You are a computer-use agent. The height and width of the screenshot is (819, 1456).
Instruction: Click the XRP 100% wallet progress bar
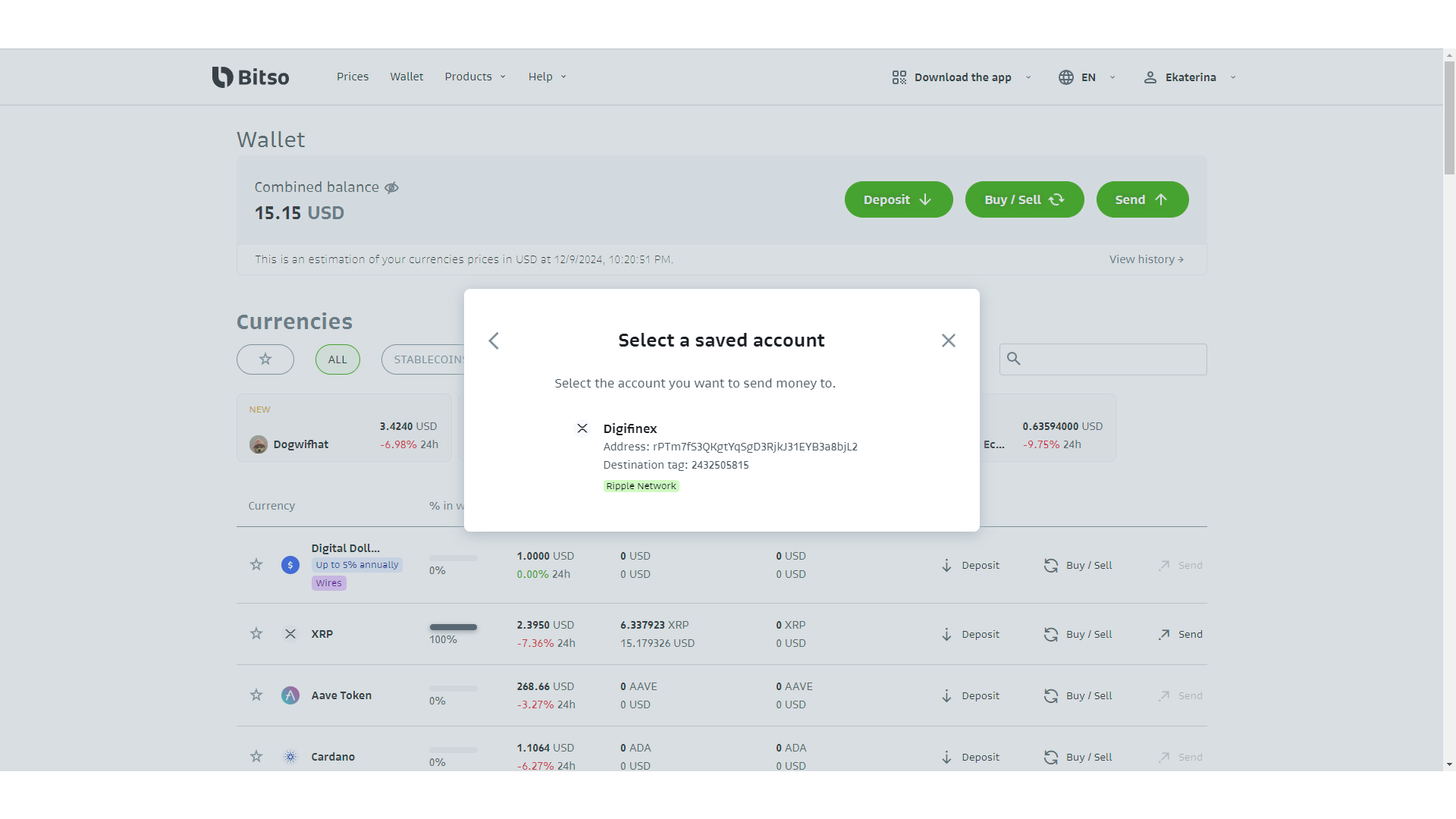[x=453, y=627]
